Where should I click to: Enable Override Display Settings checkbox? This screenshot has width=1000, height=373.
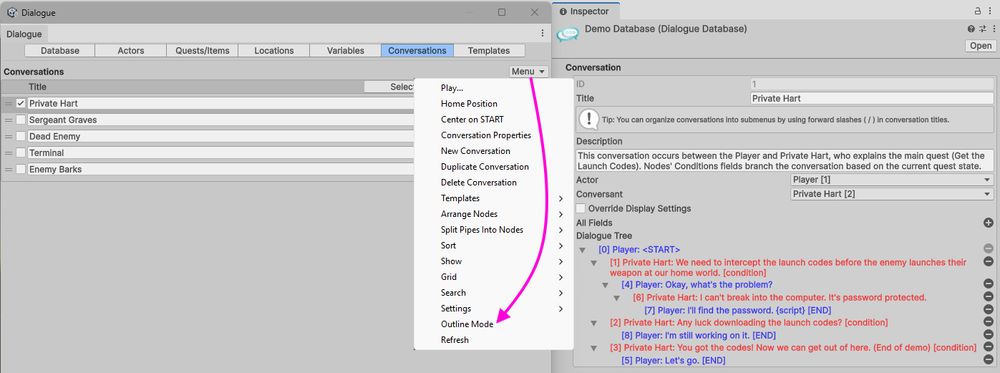tap(581, 208)
